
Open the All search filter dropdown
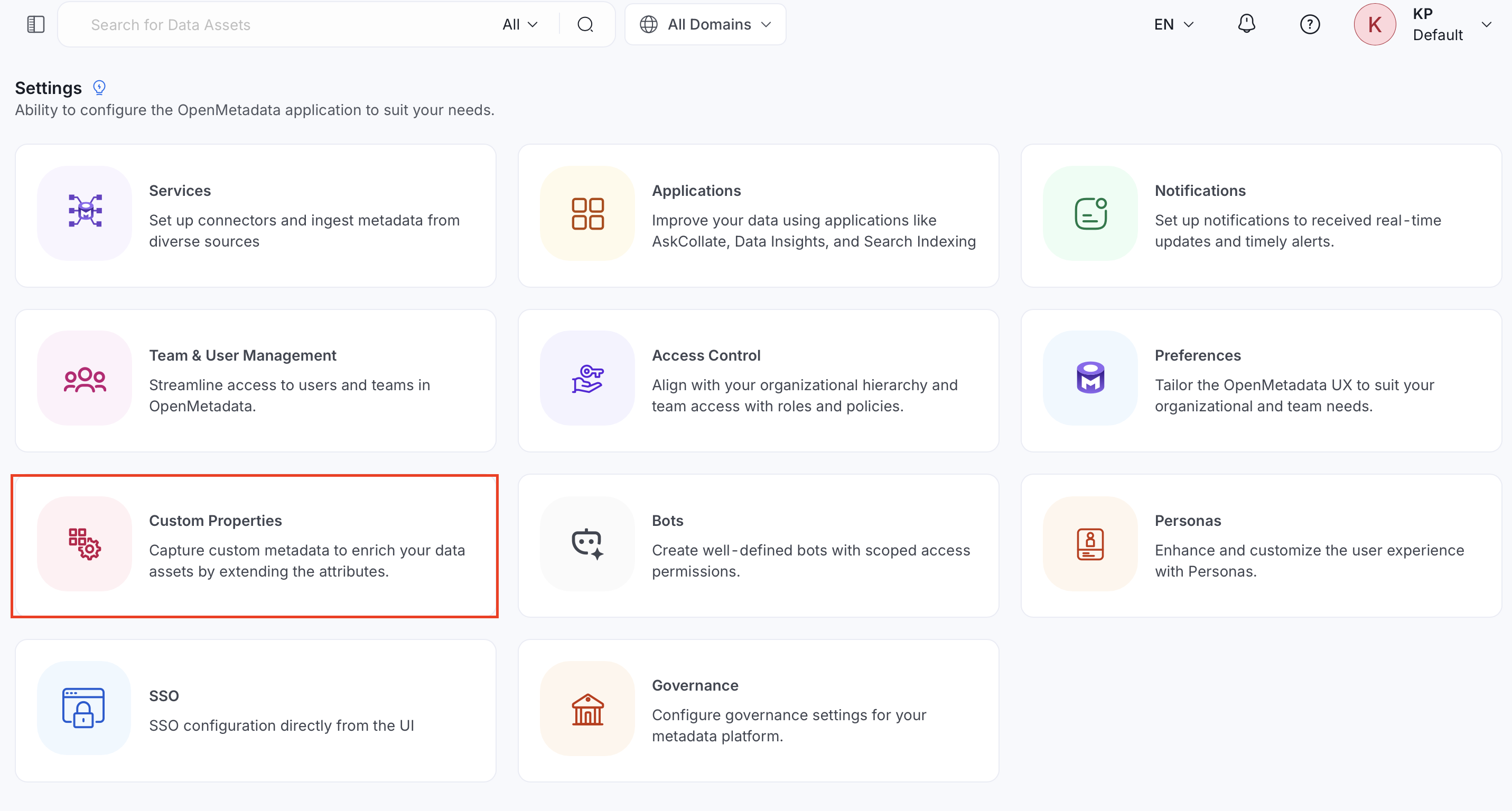(x=520, y=24)
